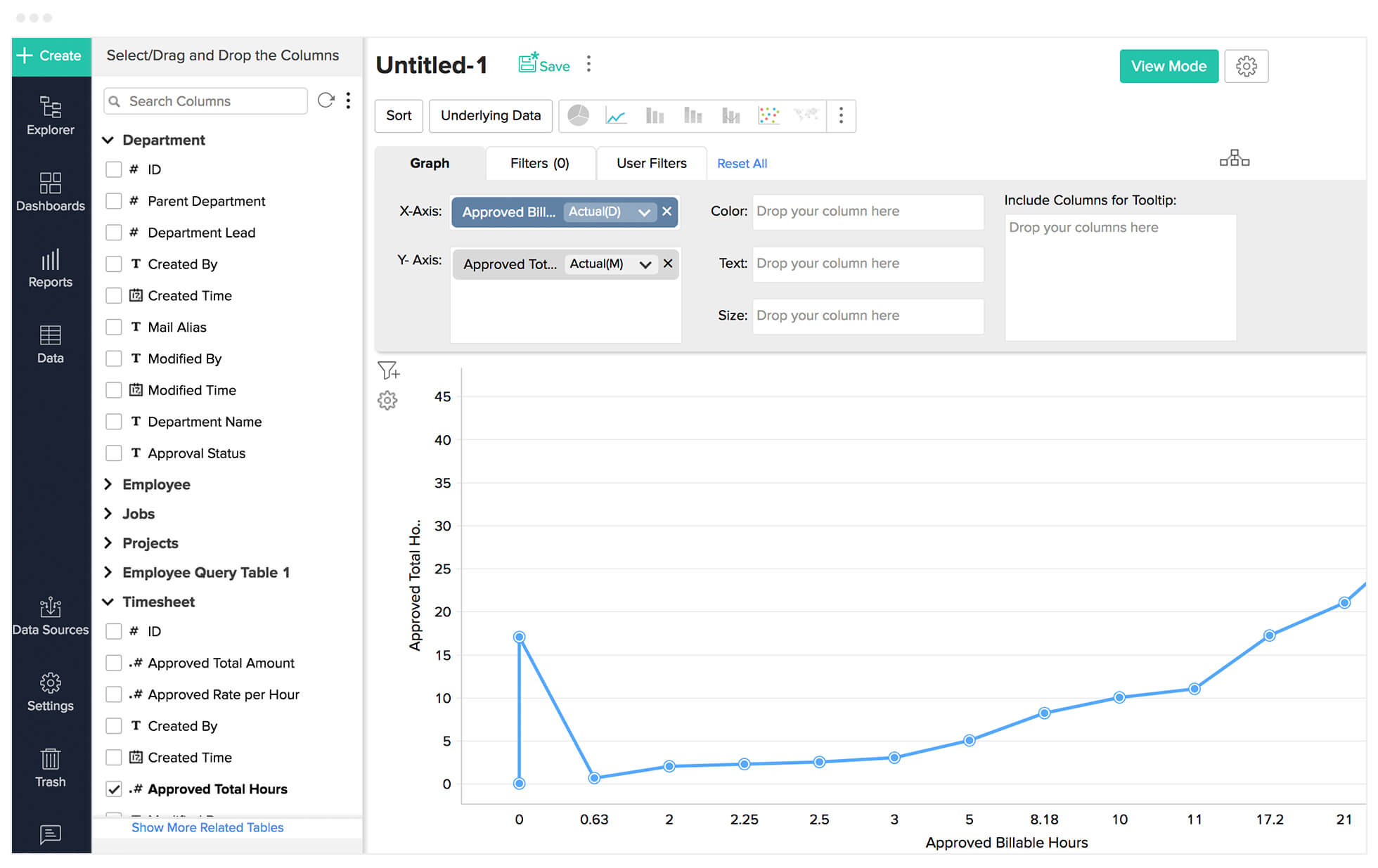Screen dimensions: 1378x868
Task: Drop column into Color field
Action: [867, 211]
